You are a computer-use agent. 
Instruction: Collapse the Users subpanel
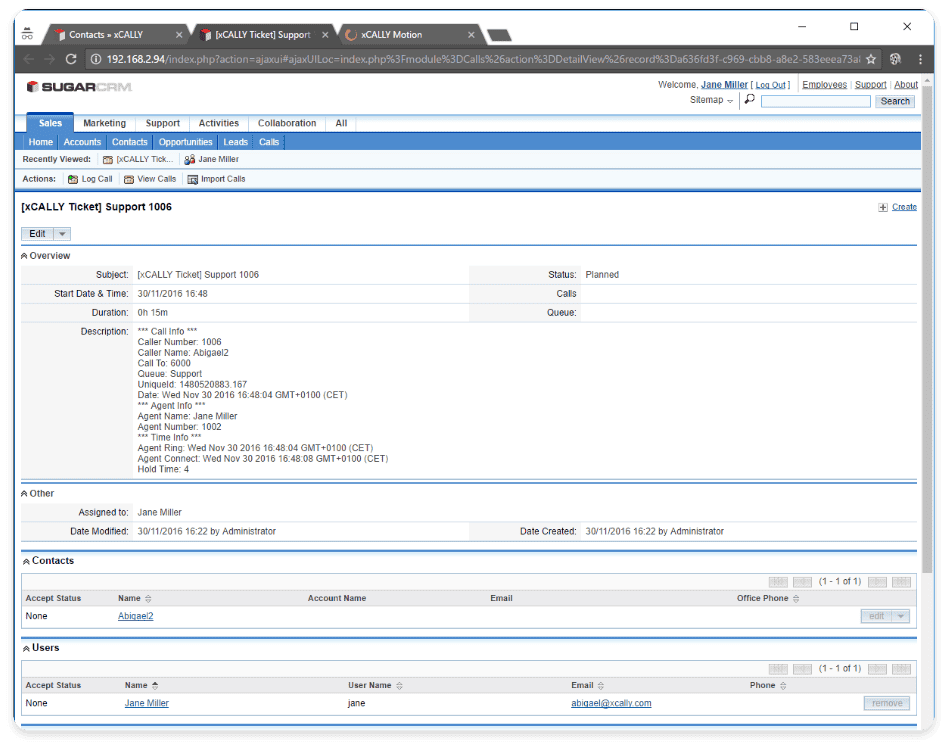[x=26, y=649]
